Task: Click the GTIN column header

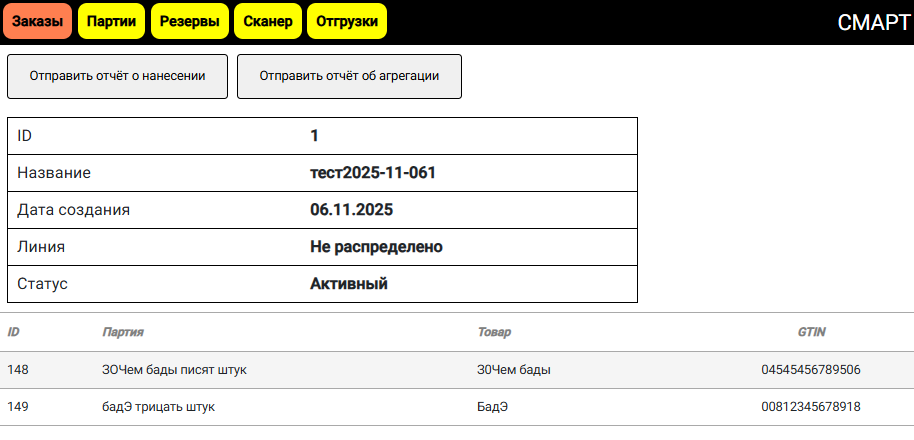Action: click(x=811, y=332)
